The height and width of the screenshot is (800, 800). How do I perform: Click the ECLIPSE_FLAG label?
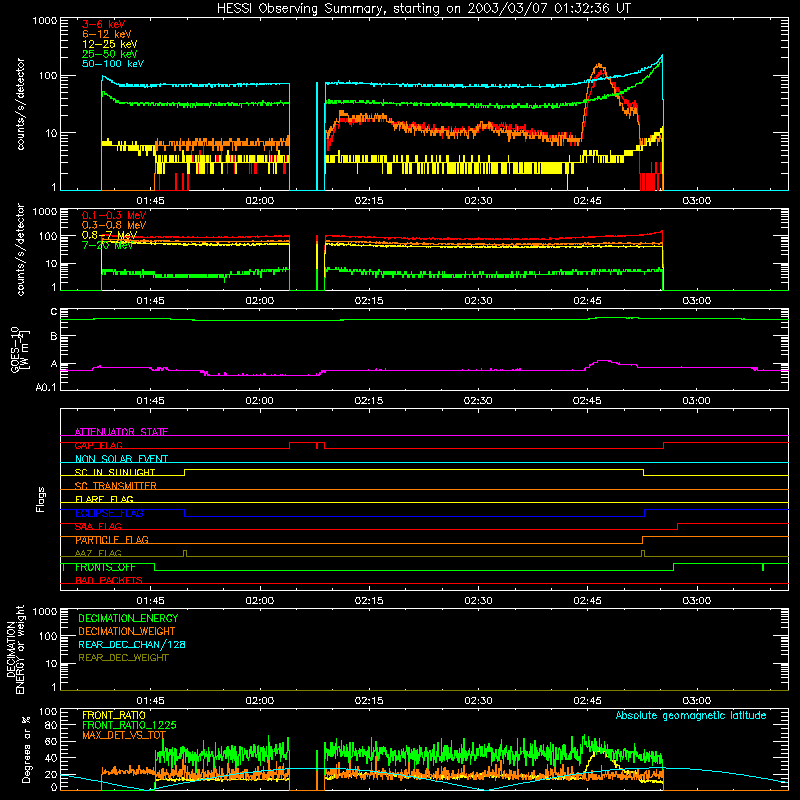pos(109,513)
